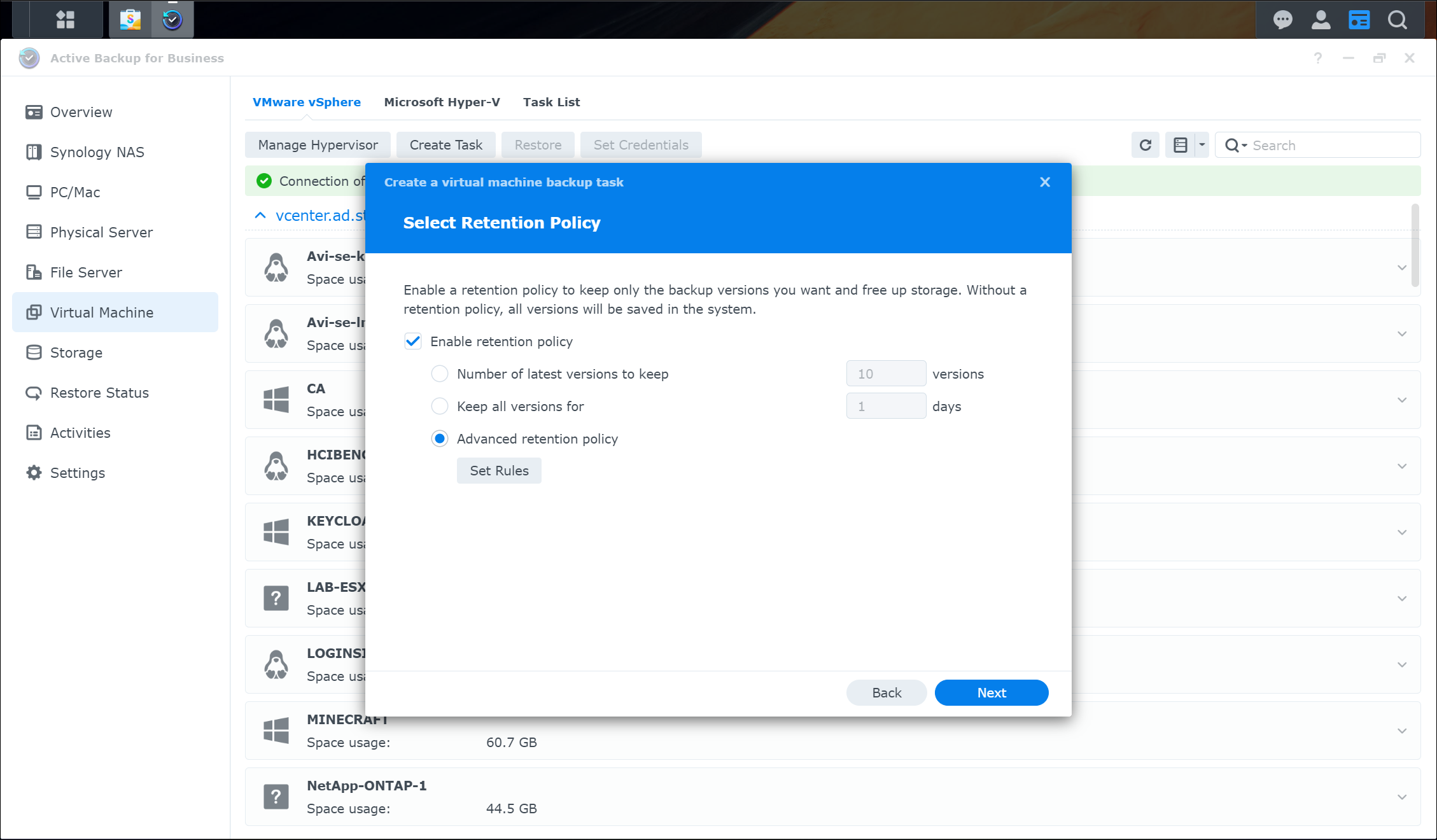The image size is (1437, 840).
Task: Click the list view mode icon
Action: click(1180, 145)
